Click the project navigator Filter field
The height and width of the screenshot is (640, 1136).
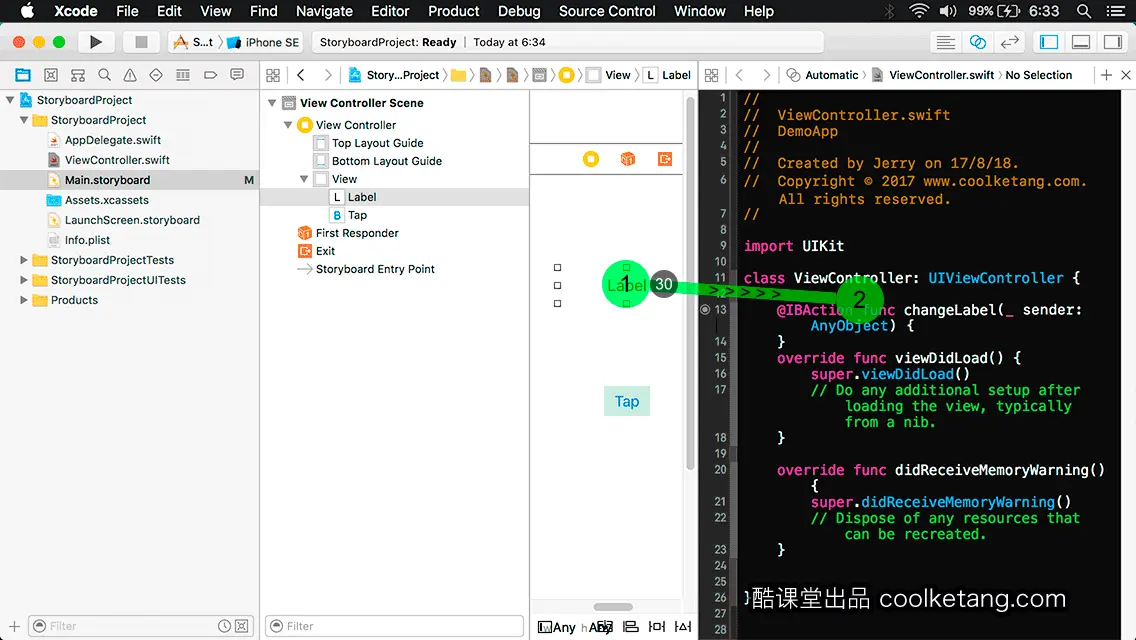click(x=141, y=626)
